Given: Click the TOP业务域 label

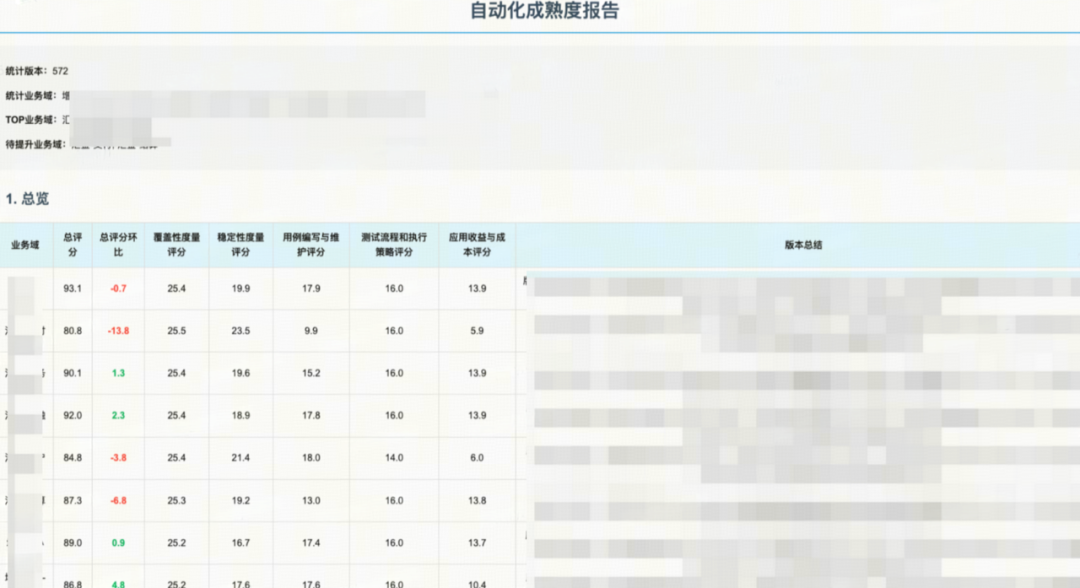Looking at the screenshot, I should tap(30, 120).
